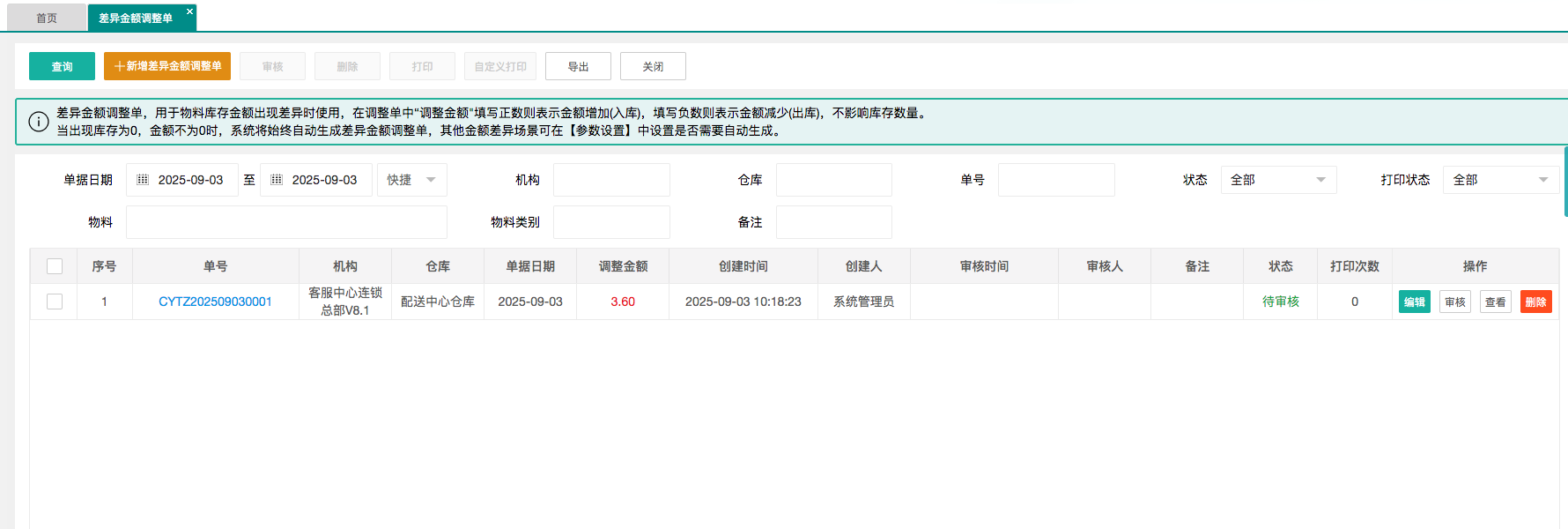Image resolution: width=1568 pixels, height=529 pixels.
Task: Click the start date calendar icon
Action: tap(143, 180)
